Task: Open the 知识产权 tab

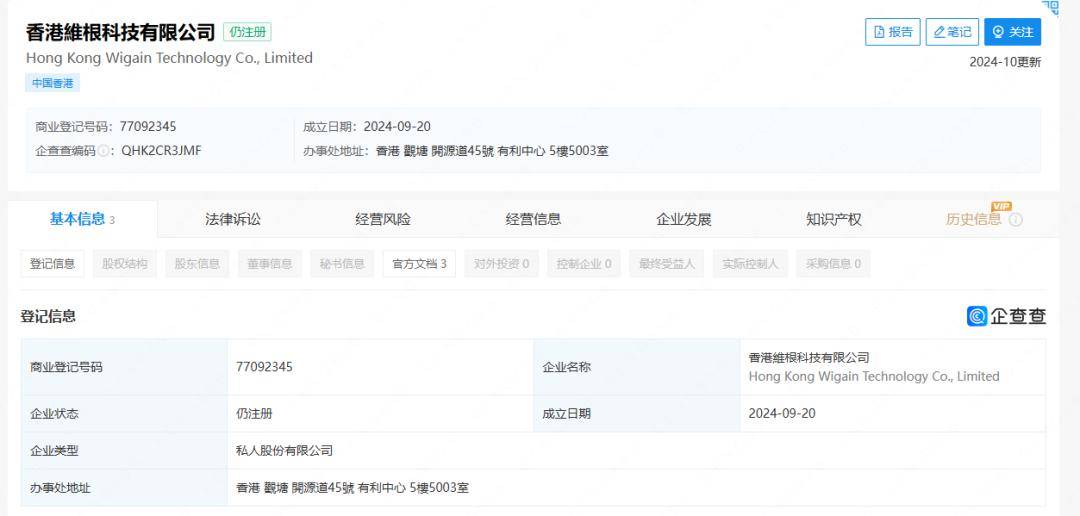Action: click(x=833, y=219)
